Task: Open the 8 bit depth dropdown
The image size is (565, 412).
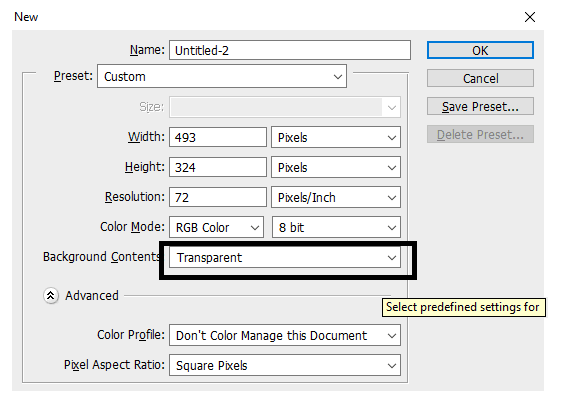Action: coord(336,227)
